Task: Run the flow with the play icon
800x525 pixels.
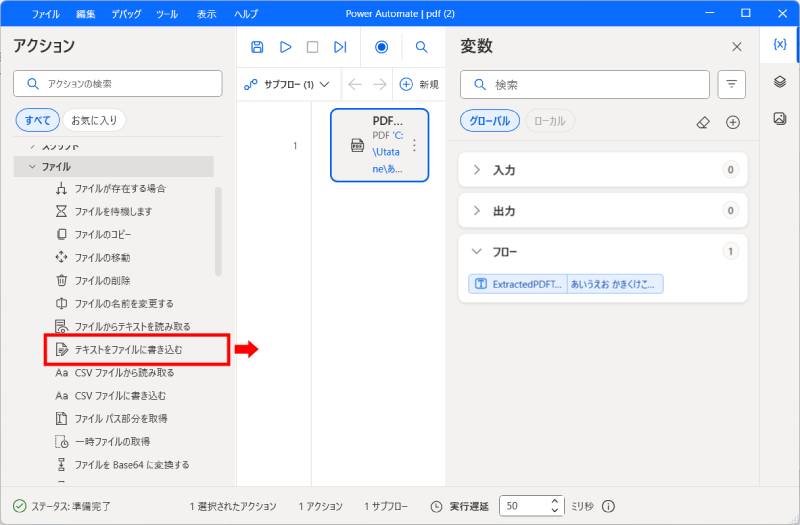Action: pos(285,47)
